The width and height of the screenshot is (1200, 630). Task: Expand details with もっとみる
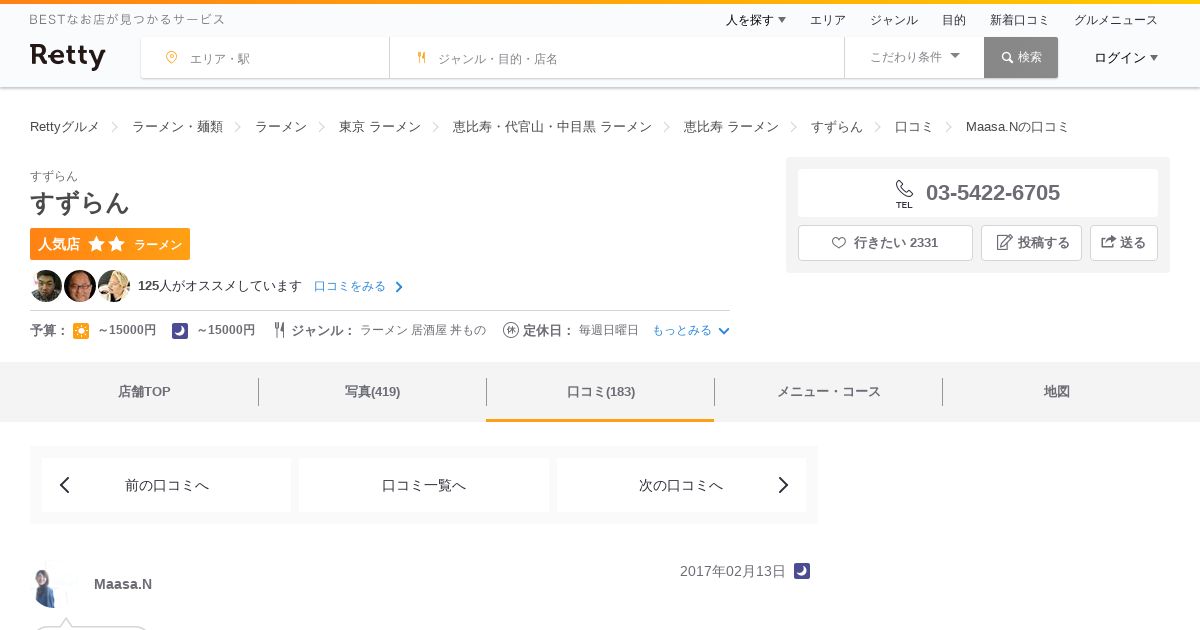click(691, 330)
